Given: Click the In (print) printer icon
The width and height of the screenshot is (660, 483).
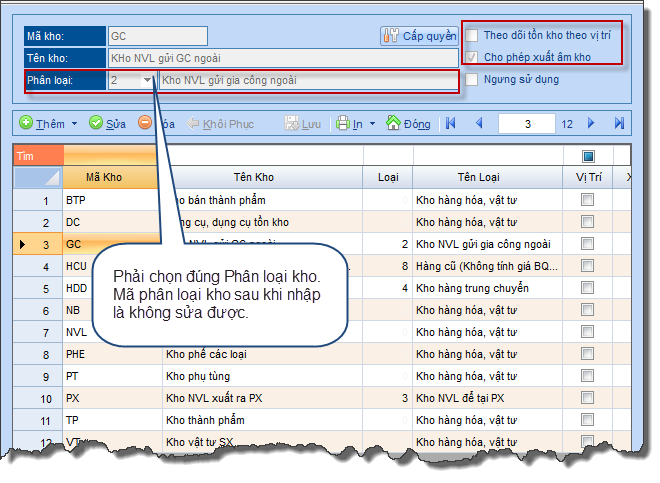Looking at the screenshot, I should click(x=343, y=124).
